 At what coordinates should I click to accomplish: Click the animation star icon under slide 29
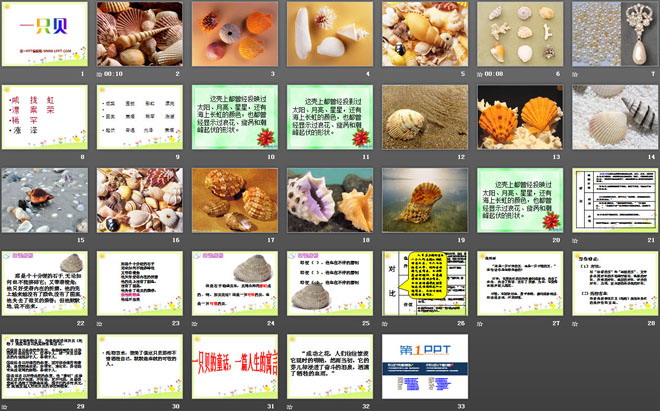click(7, 405)
